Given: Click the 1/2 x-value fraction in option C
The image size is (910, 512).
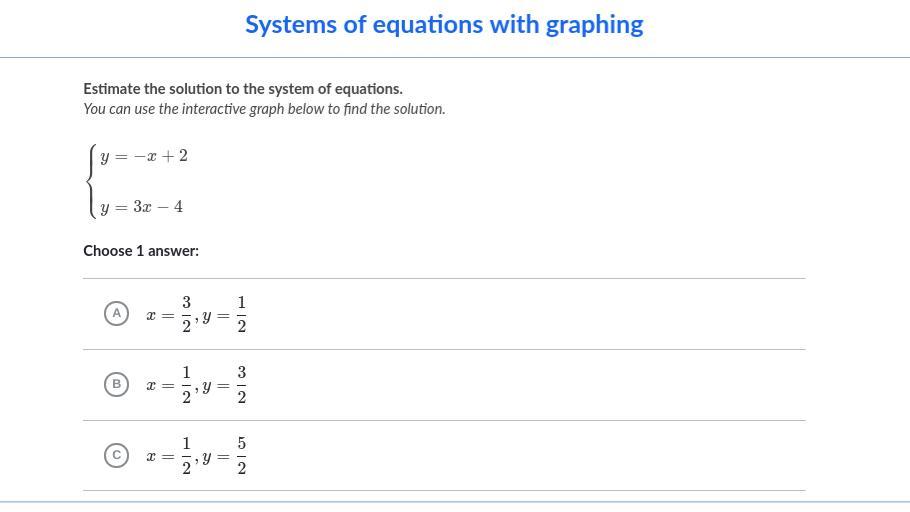Looking at the screenshot, I should pyautogui.click(x=186, y=456).
